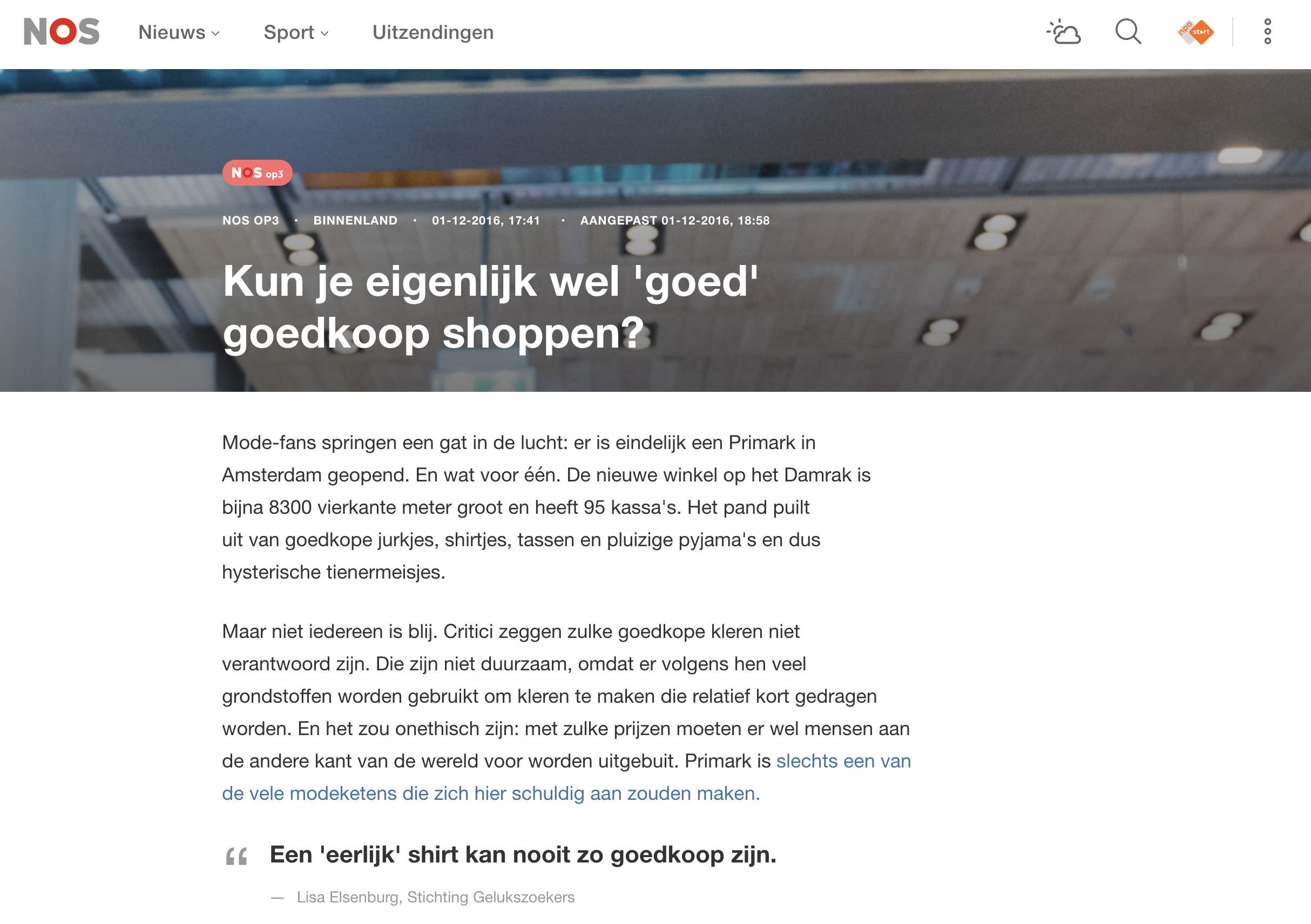This screenshot has height=924, width=1311.
Task: Click the NOS logo in the header
Action: click(x=62, y=31)
